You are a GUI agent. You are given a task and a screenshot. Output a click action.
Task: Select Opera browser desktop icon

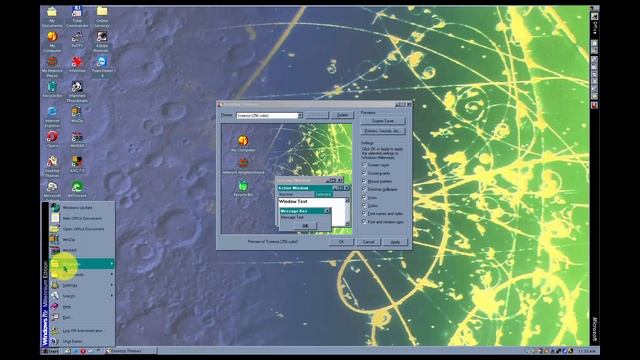[52, 139]
